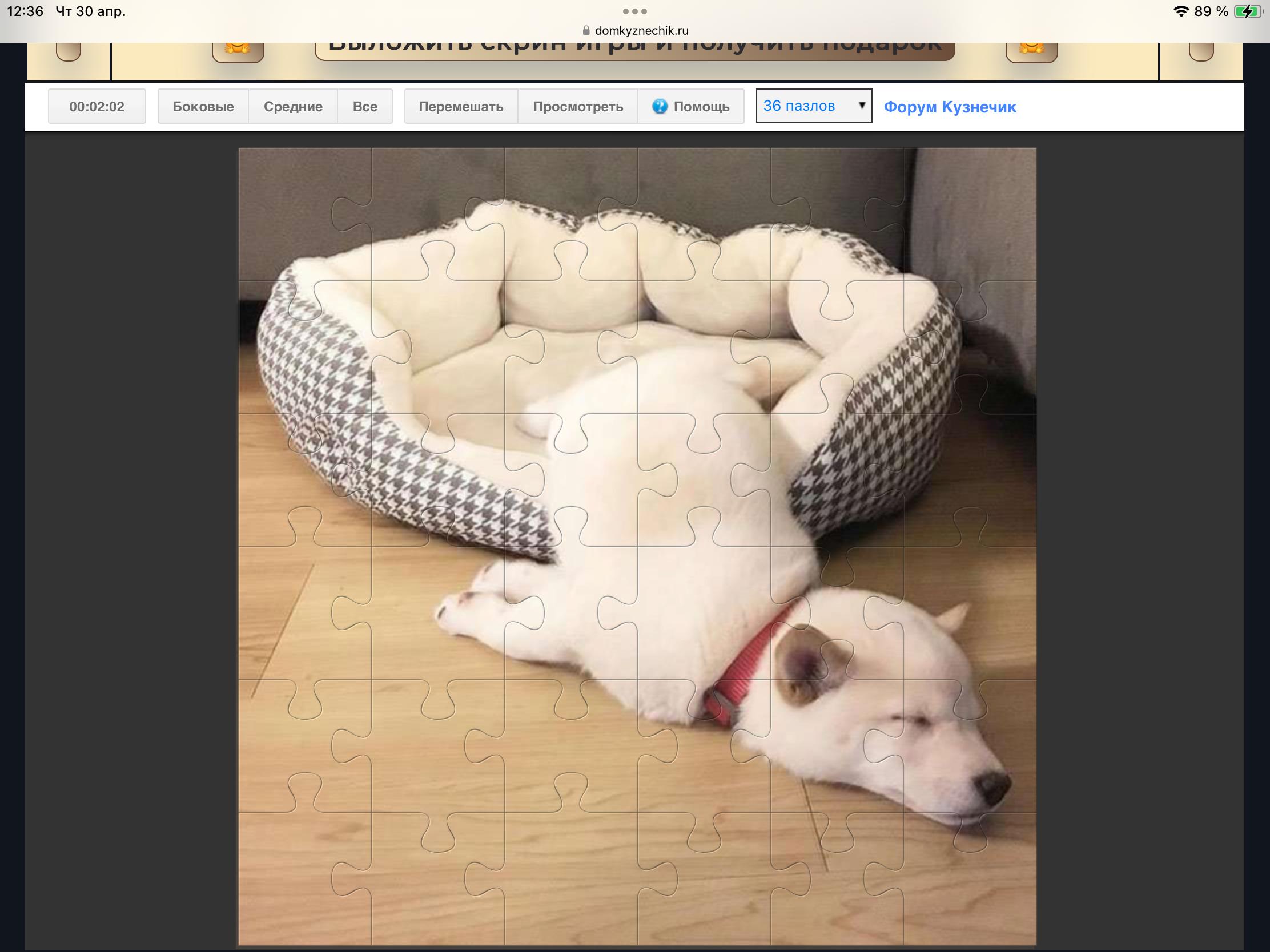The image size is (1270, 952).
Task: Tap the three dots at screen top
Action: pos(634,11)
